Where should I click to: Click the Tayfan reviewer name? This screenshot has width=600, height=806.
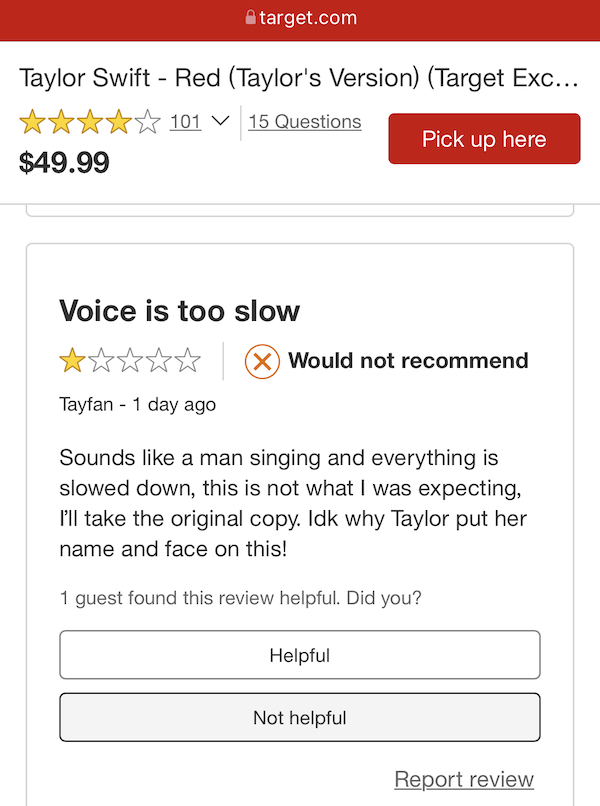(86, 405)
